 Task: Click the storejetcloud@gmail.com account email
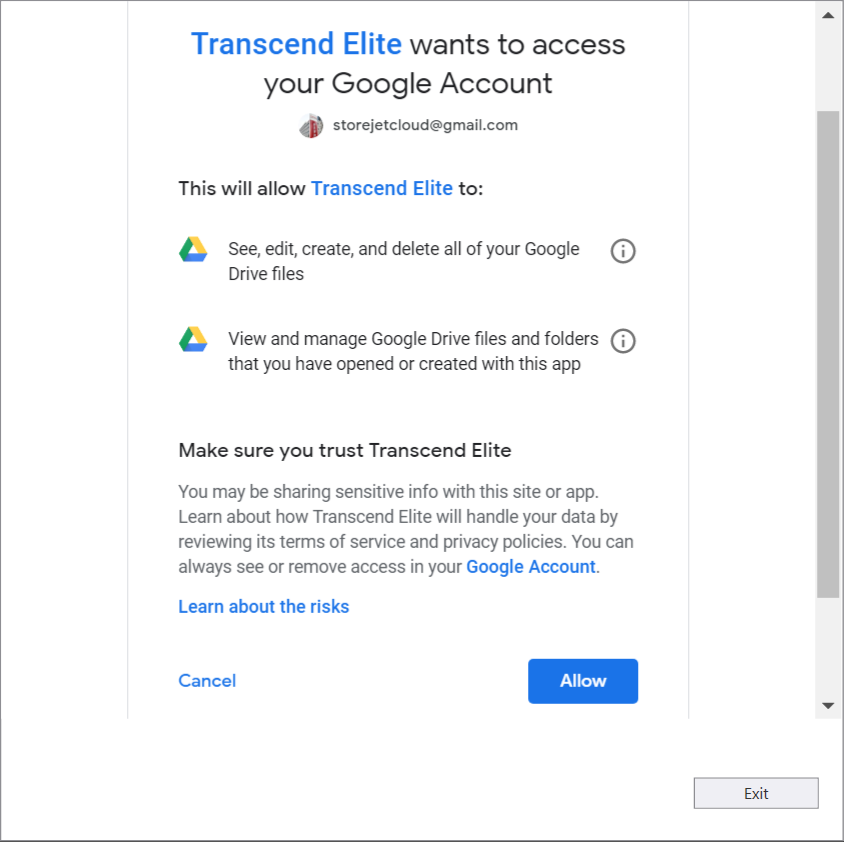tap(425, 125)
